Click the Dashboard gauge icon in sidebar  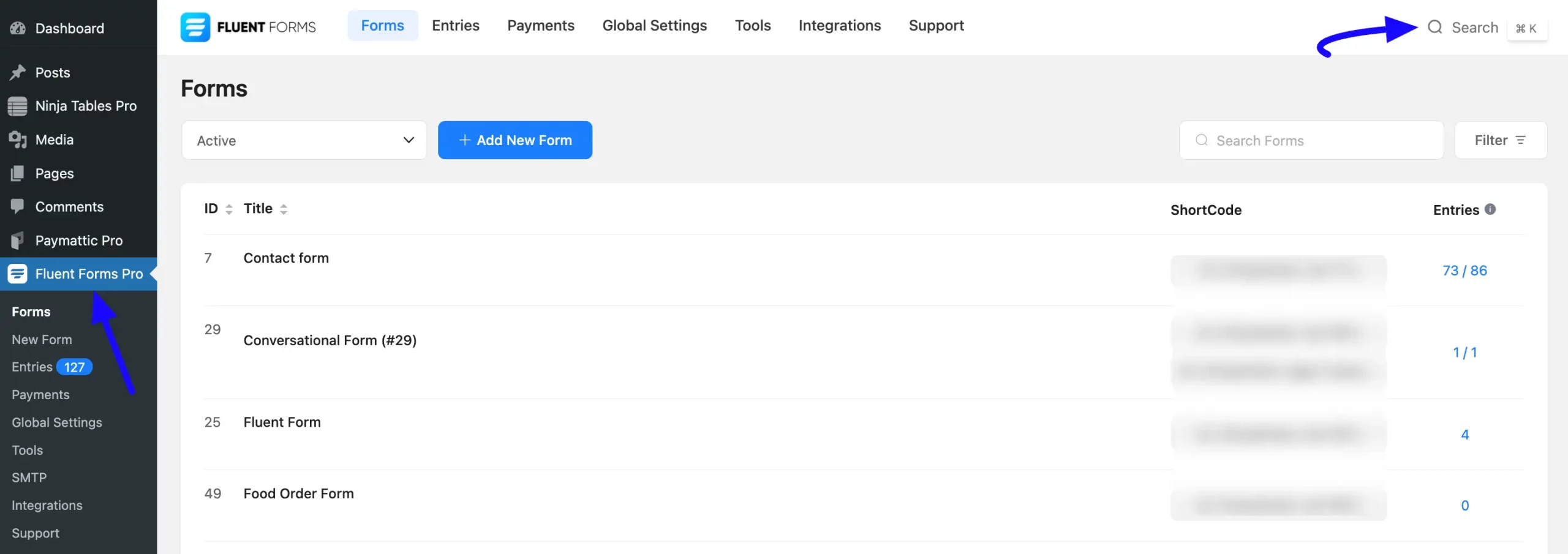click(x=18, y=28)
